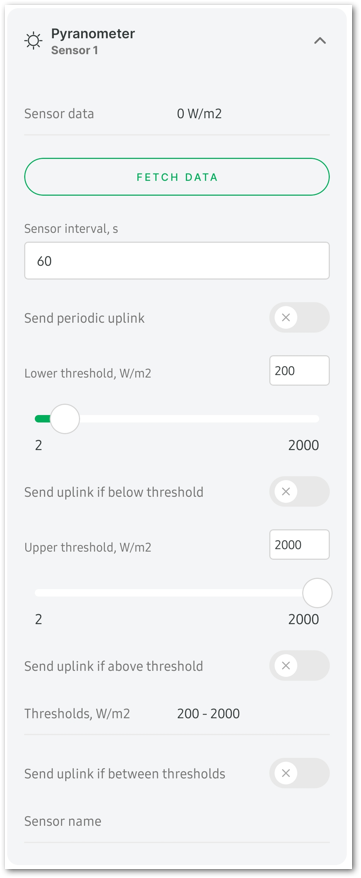361x878 pixels.
Task: Click the Sensor name field
Action: point(177,822)
